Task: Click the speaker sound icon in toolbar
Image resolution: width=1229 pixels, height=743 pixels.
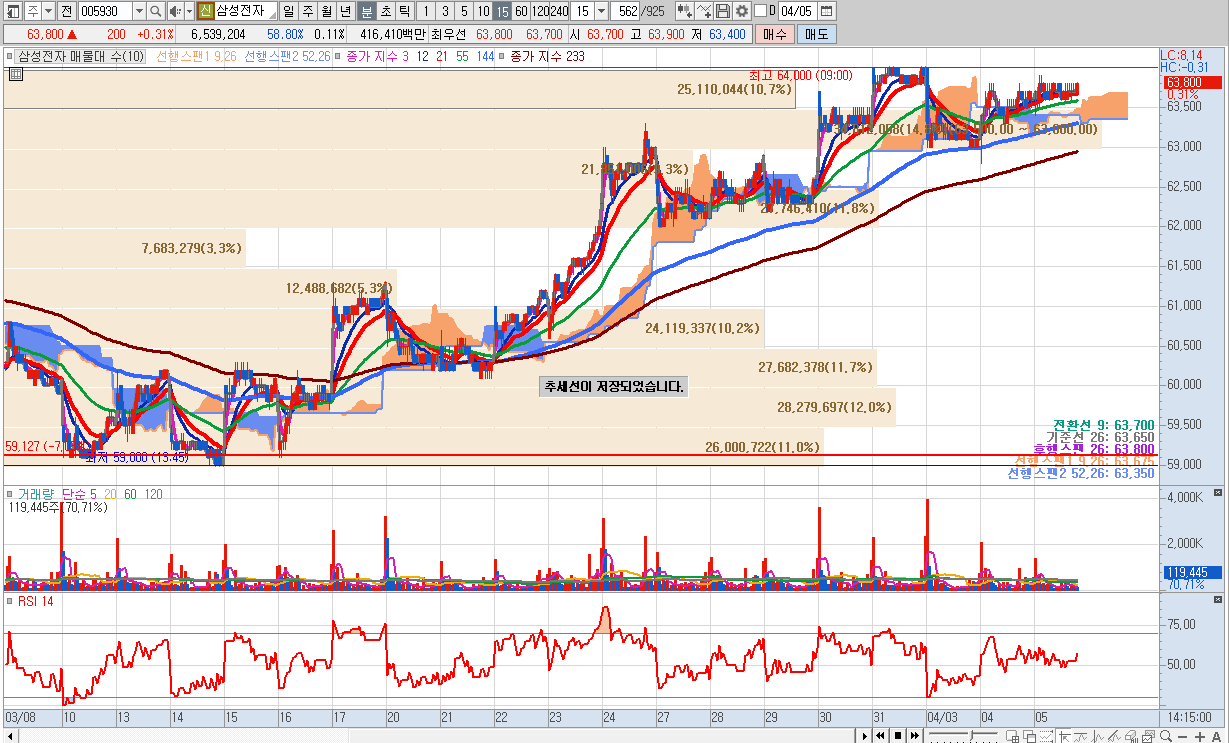Action: coord(175,11)
